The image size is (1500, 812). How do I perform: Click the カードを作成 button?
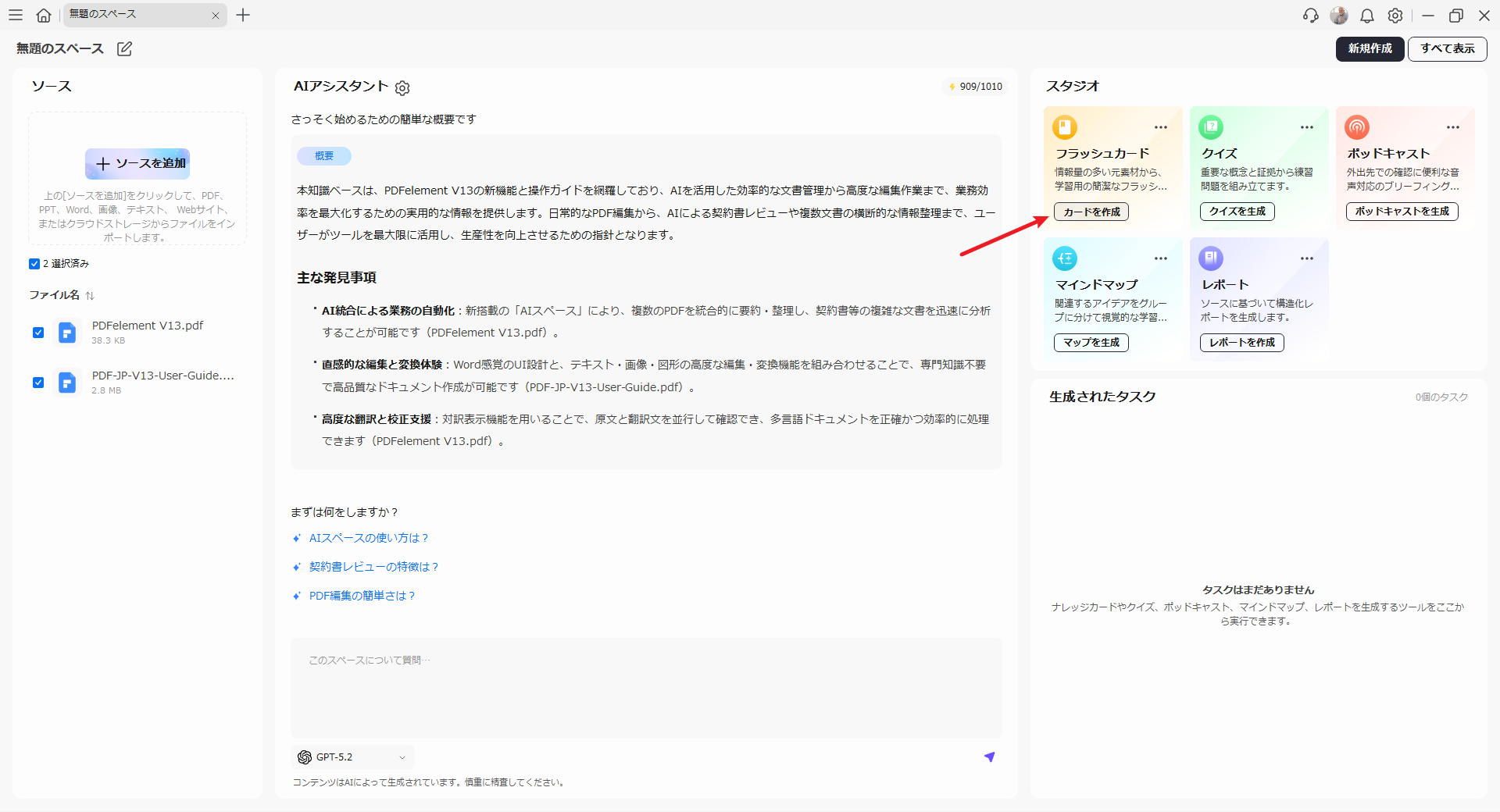point(1091,212)
